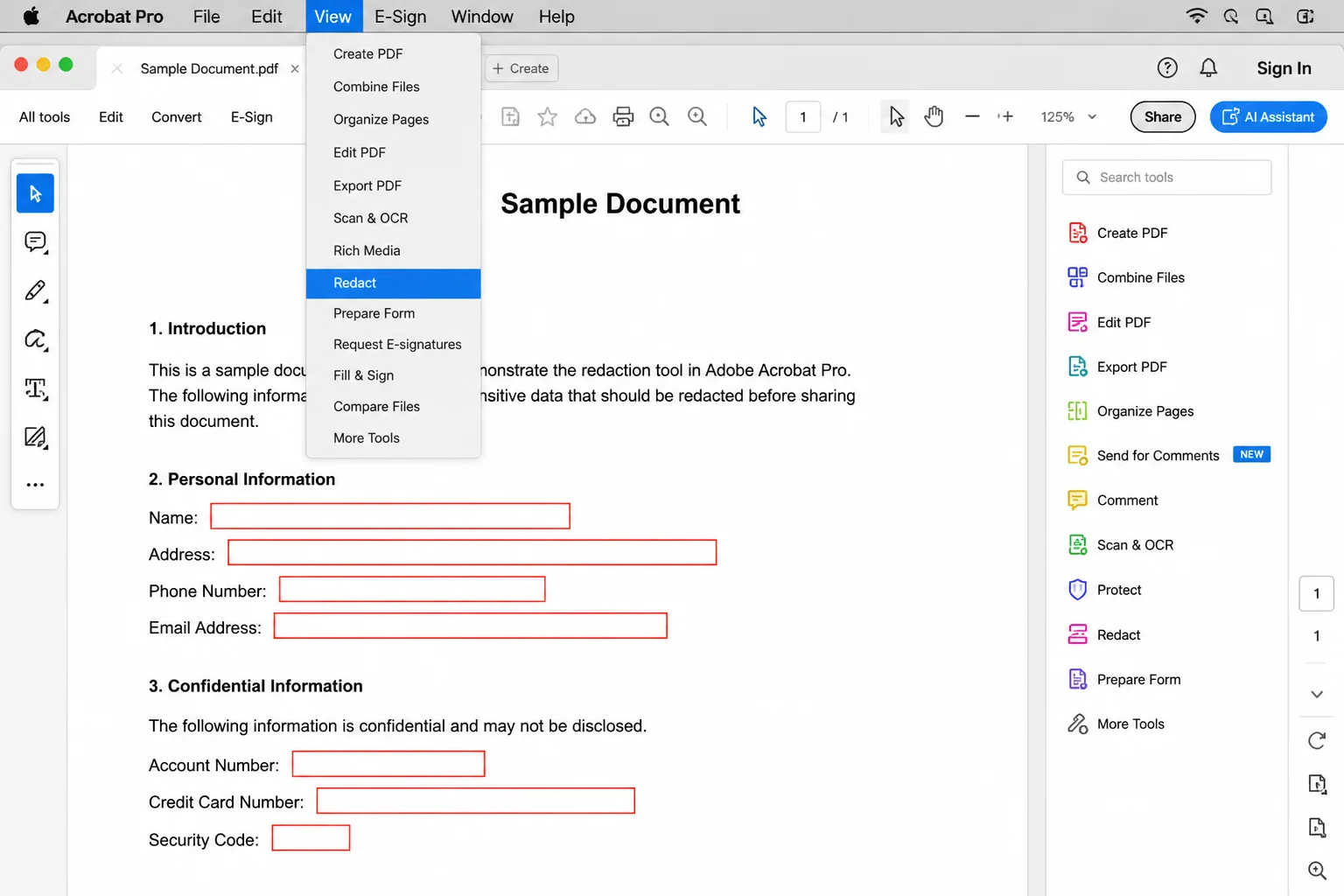Viewport: 1344px width, 896px height.
Task: Open the help question mark icon
Action: [x=1167, y=68]
